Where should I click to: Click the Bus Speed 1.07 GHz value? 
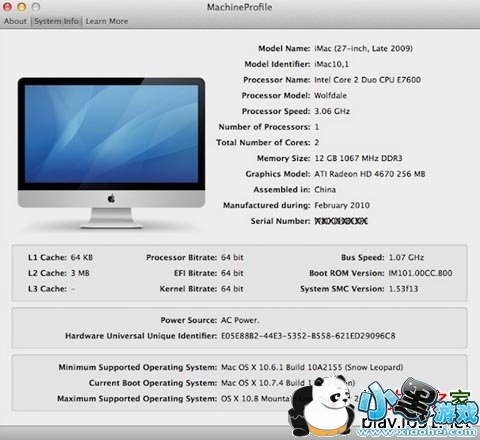406,257
